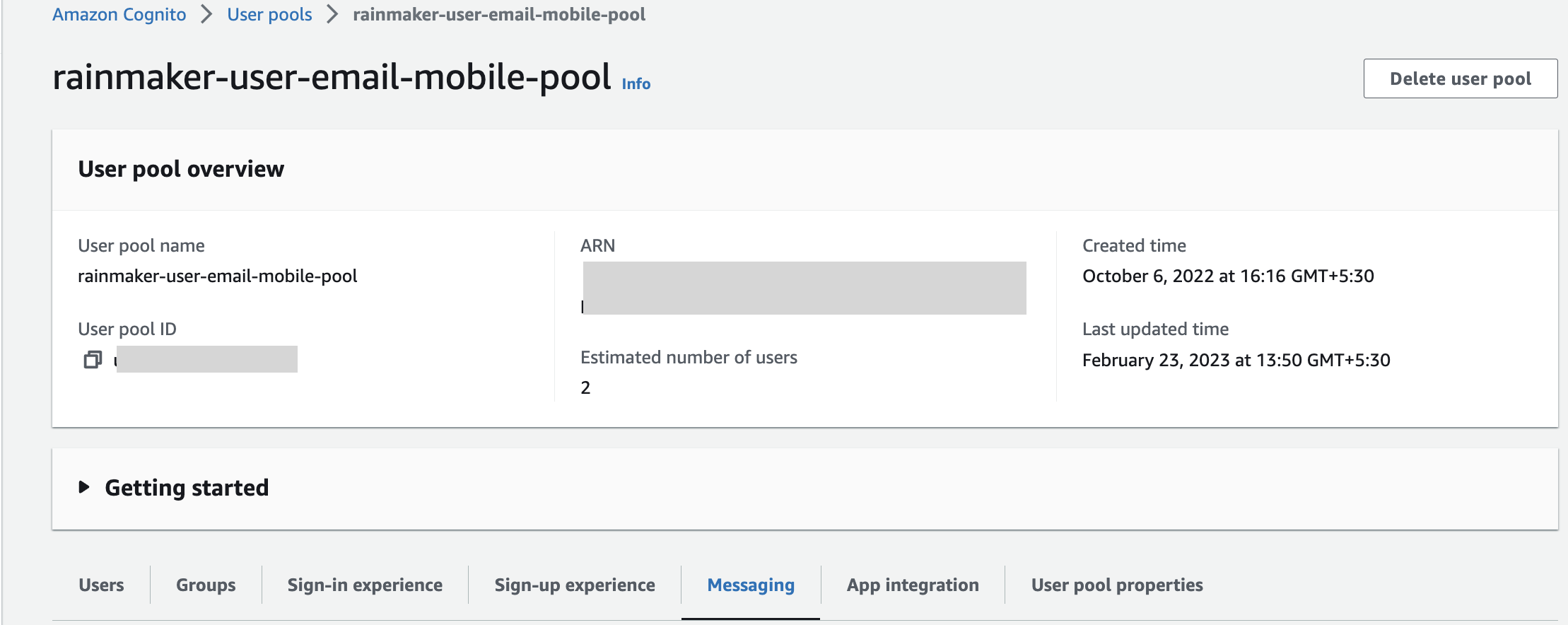Open Amazon Cognito breadcrumb link
Screen dimensions: 1568x625
point(119,14)
